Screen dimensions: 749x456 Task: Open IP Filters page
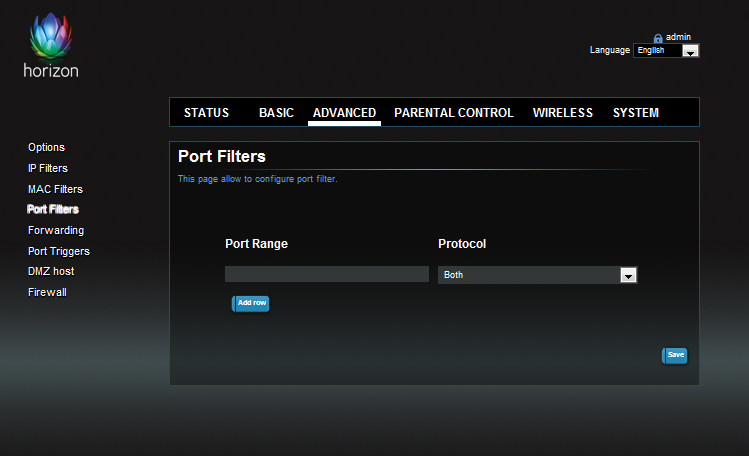[48, 168]
